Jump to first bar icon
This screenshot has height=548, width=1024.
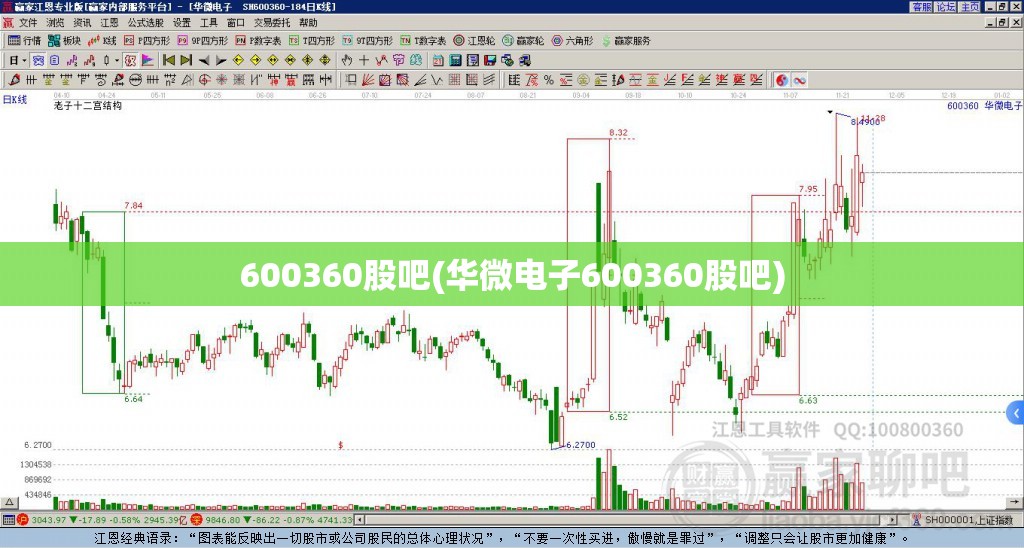pos(168,60)
